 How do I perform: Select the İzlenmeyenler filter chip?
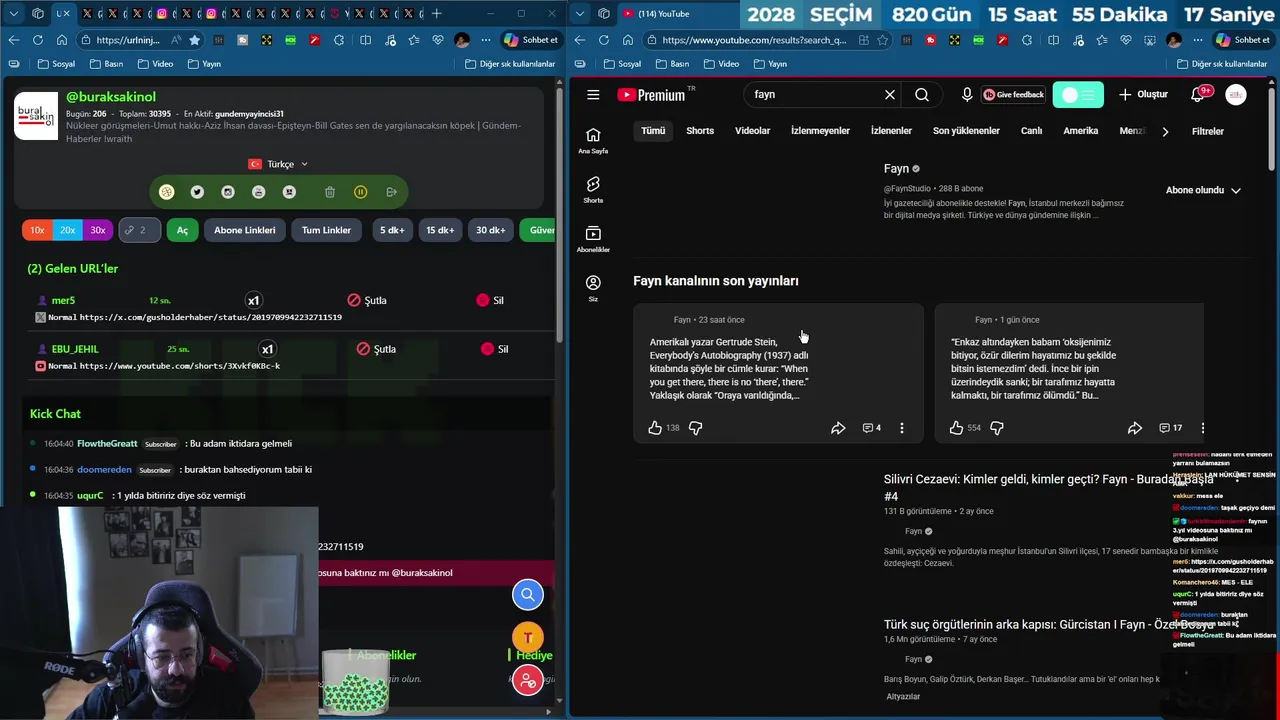pyautogui.click(x=820, y=131)
